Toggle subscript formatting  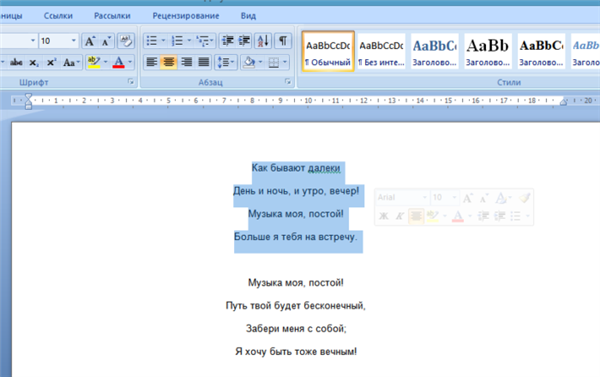tap(34, 62)
